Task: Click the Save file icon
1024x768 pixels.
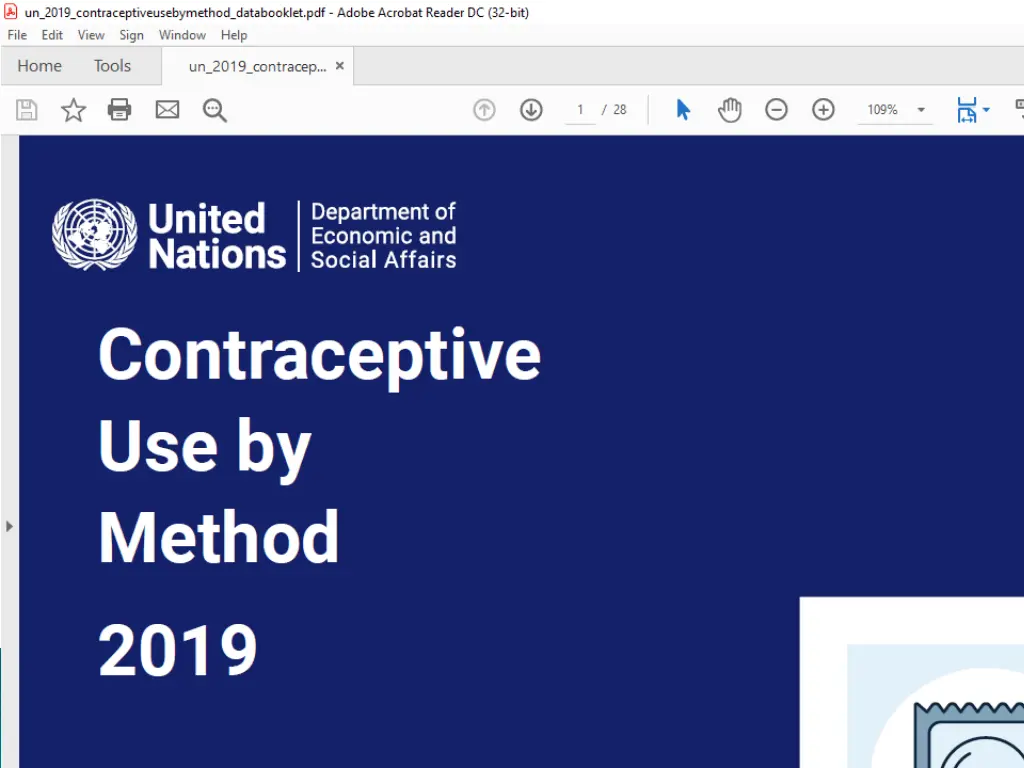Action: tap(27, 110)
